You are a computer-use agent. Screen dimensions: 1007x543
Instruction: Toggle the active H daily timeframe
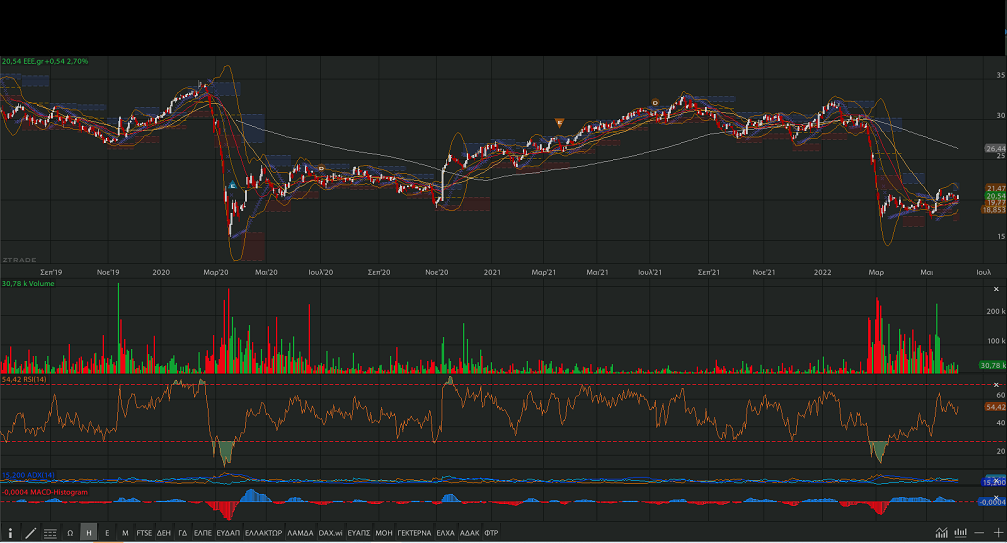point(88,533)
